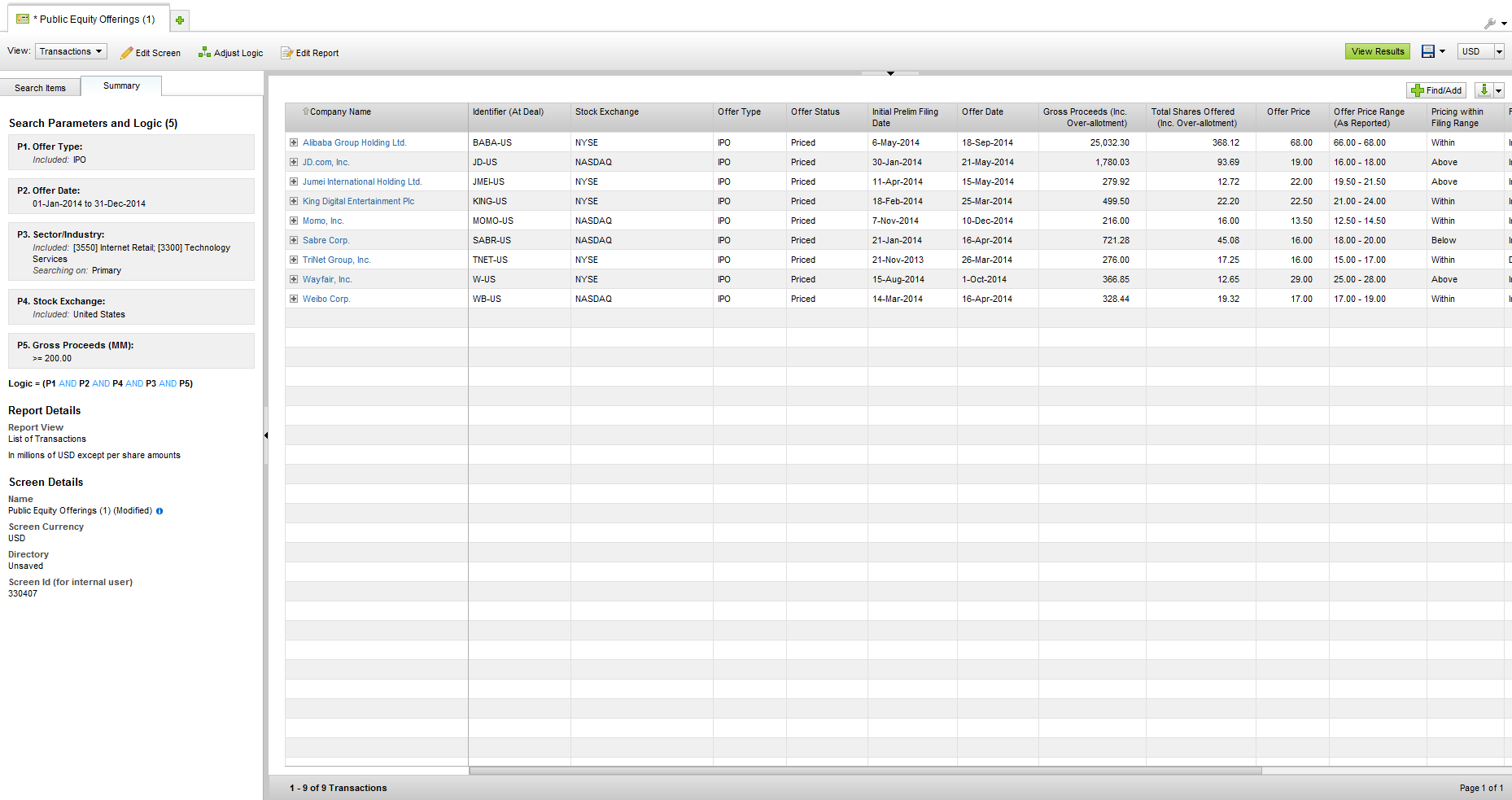Viewport: 1512px width, 800px height.
Task: Select the P1. Offer Type parameter box
Action: point(131,152)
